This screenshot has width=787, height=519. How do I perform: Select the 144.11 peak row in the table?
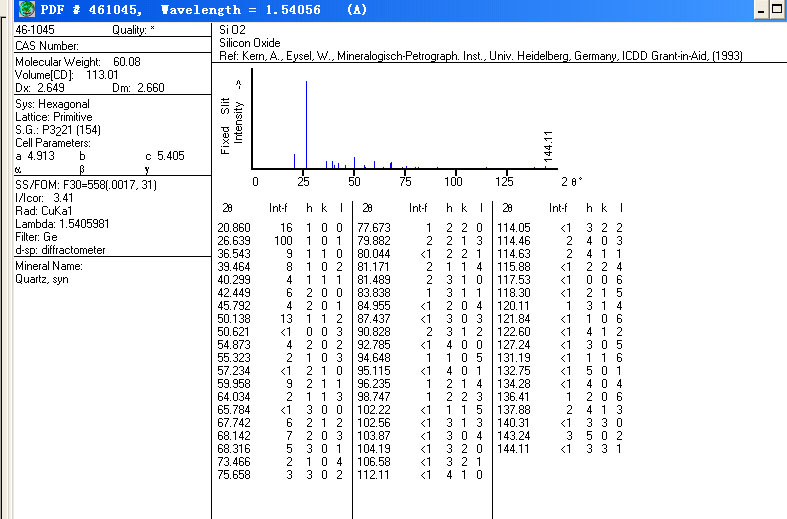pos(561,449)
